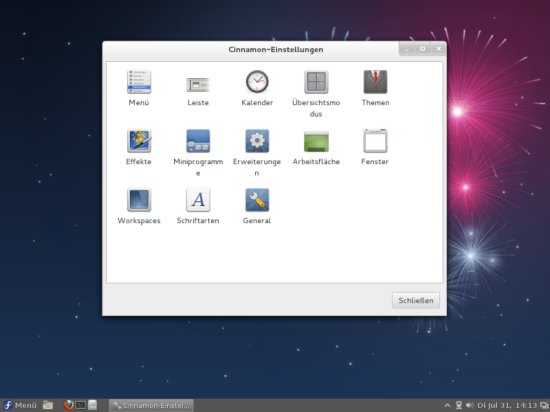The width and height of the screenshot is (550, 412).
Task: Select Cinnamon-Einstel... taskbar window button
Action: (151, 405)
